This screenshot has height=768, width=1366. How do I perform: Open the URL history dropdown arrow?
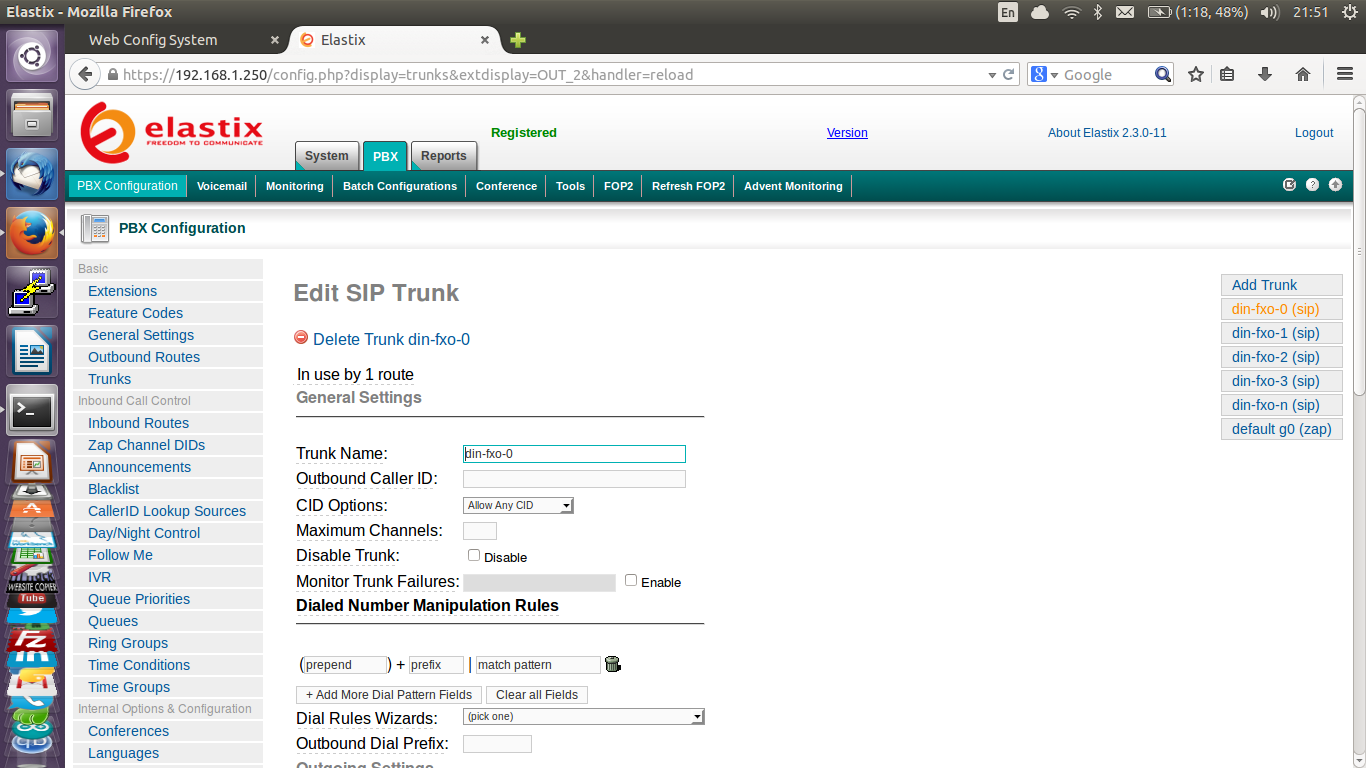pyautogui.click(x=992, y=74)
